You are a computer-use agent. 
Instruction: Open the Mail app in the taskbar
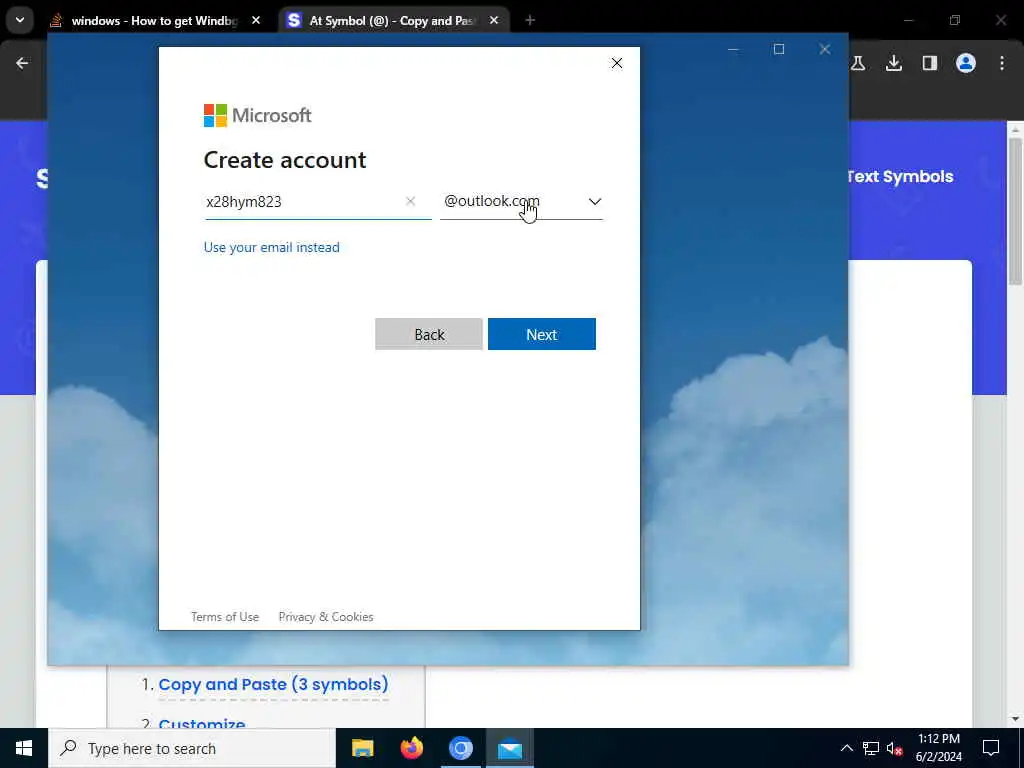[510, 748]
